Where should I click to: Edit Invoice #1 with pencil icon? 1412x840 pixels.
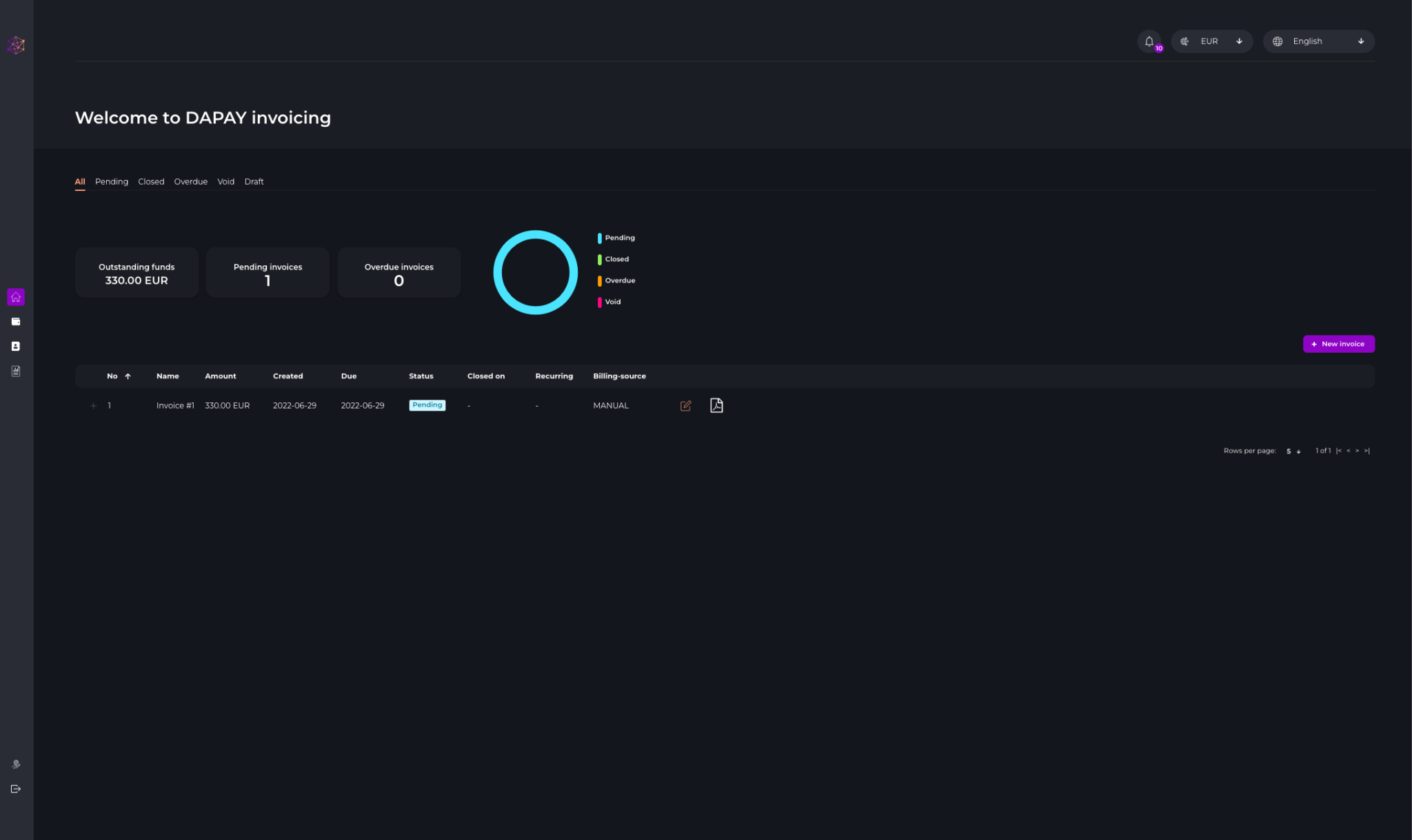pyautogui.click(x=685, y=406)
